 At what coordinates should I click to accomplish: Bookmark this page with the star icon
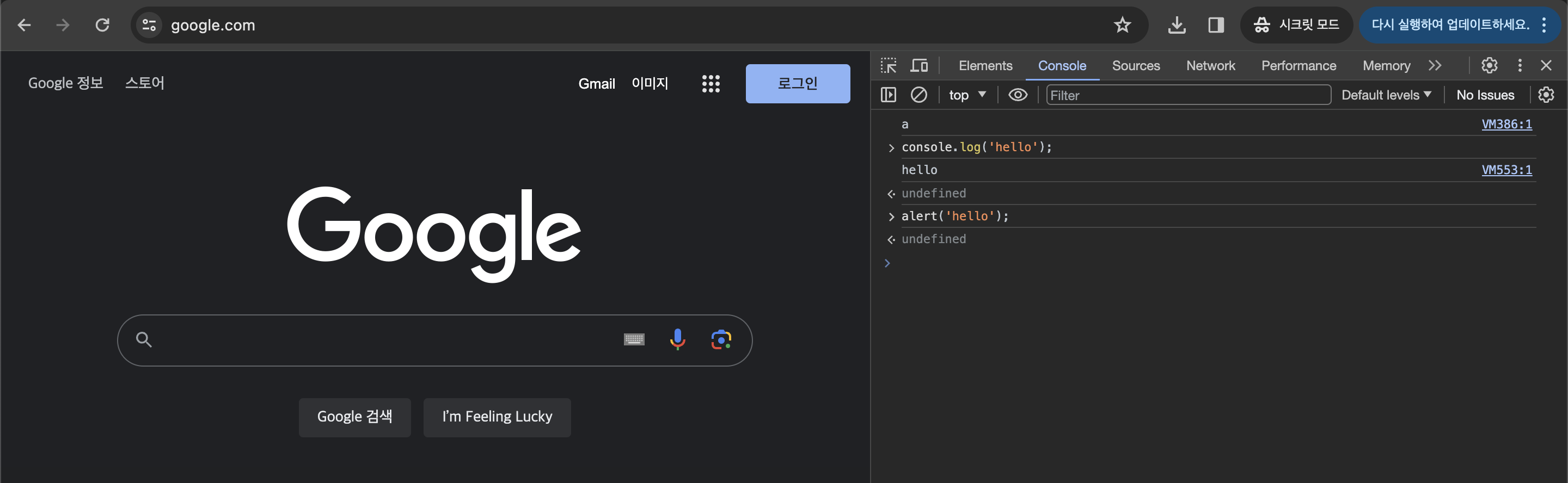click(x=1122, y=25)
